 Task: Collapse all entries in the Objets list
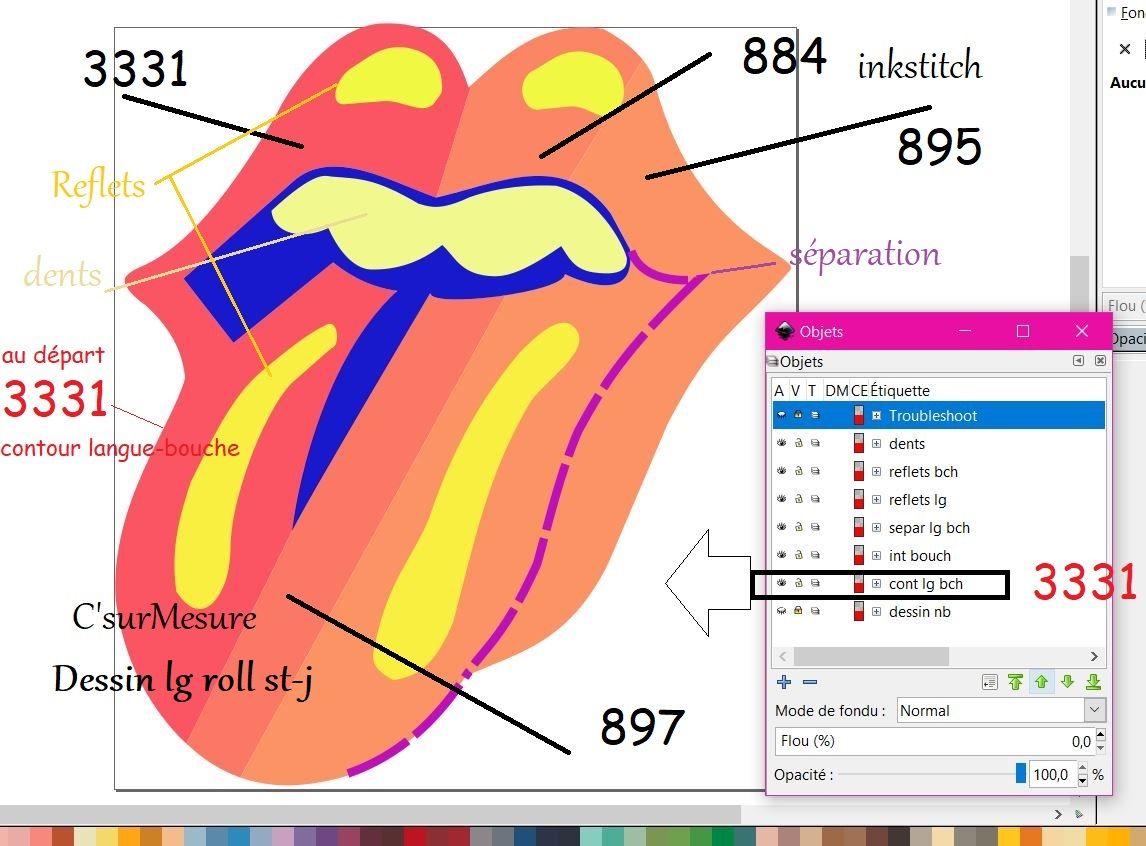(x=990, y=682)
